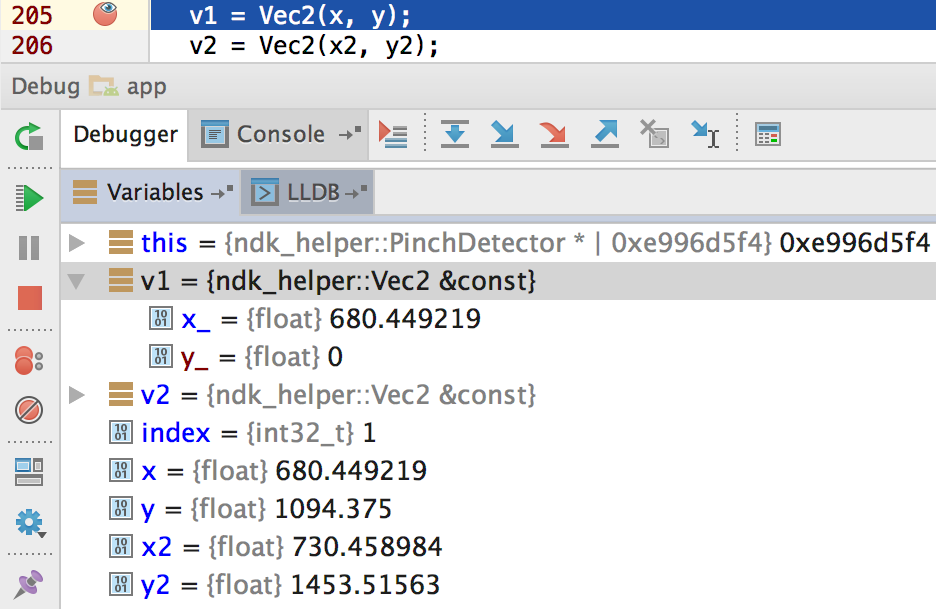Toggle Mute Breakpoints
936x609 pixels.
point(30,409)
